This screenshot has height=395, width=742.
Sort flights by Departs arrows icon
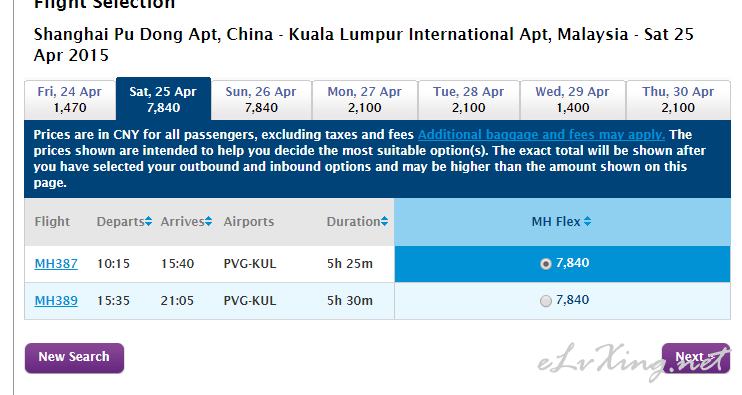point(149,221)
